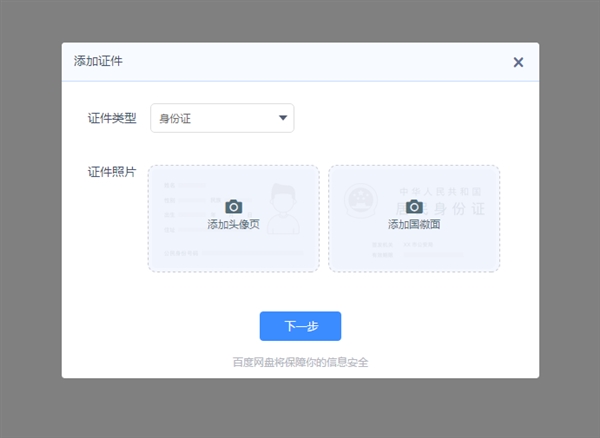This screenshot has height=438, width=600.
Task: Click the 添加国徽面 label
Action: coord(414,225)
